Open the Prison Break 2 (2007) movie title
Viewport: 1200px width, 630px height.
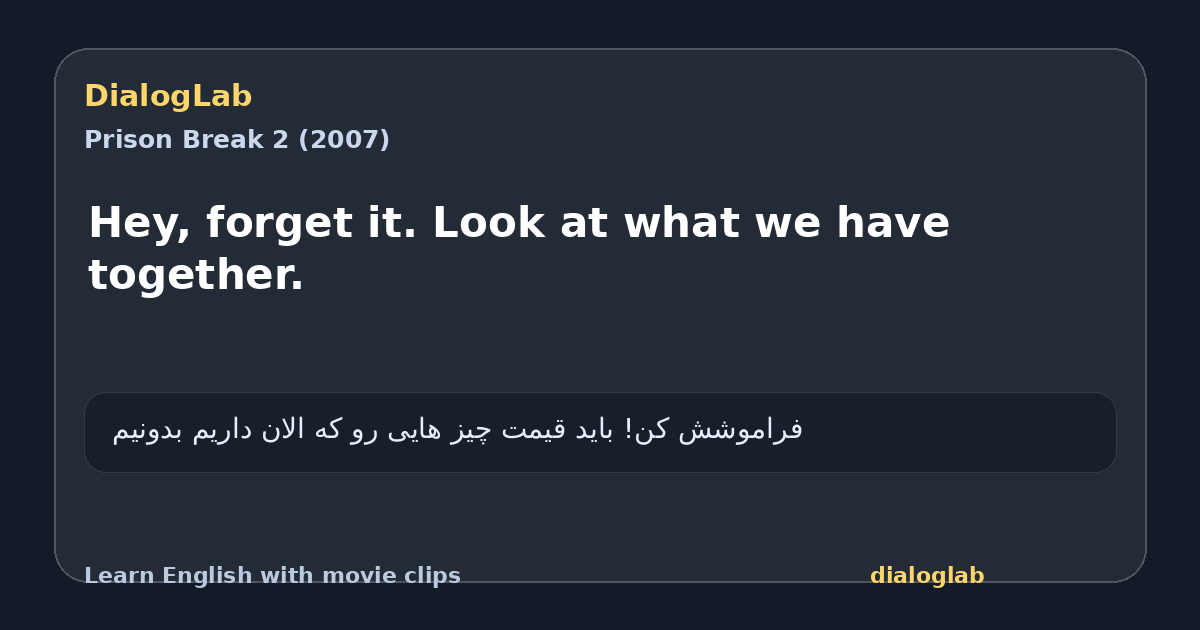coord(237,140)
